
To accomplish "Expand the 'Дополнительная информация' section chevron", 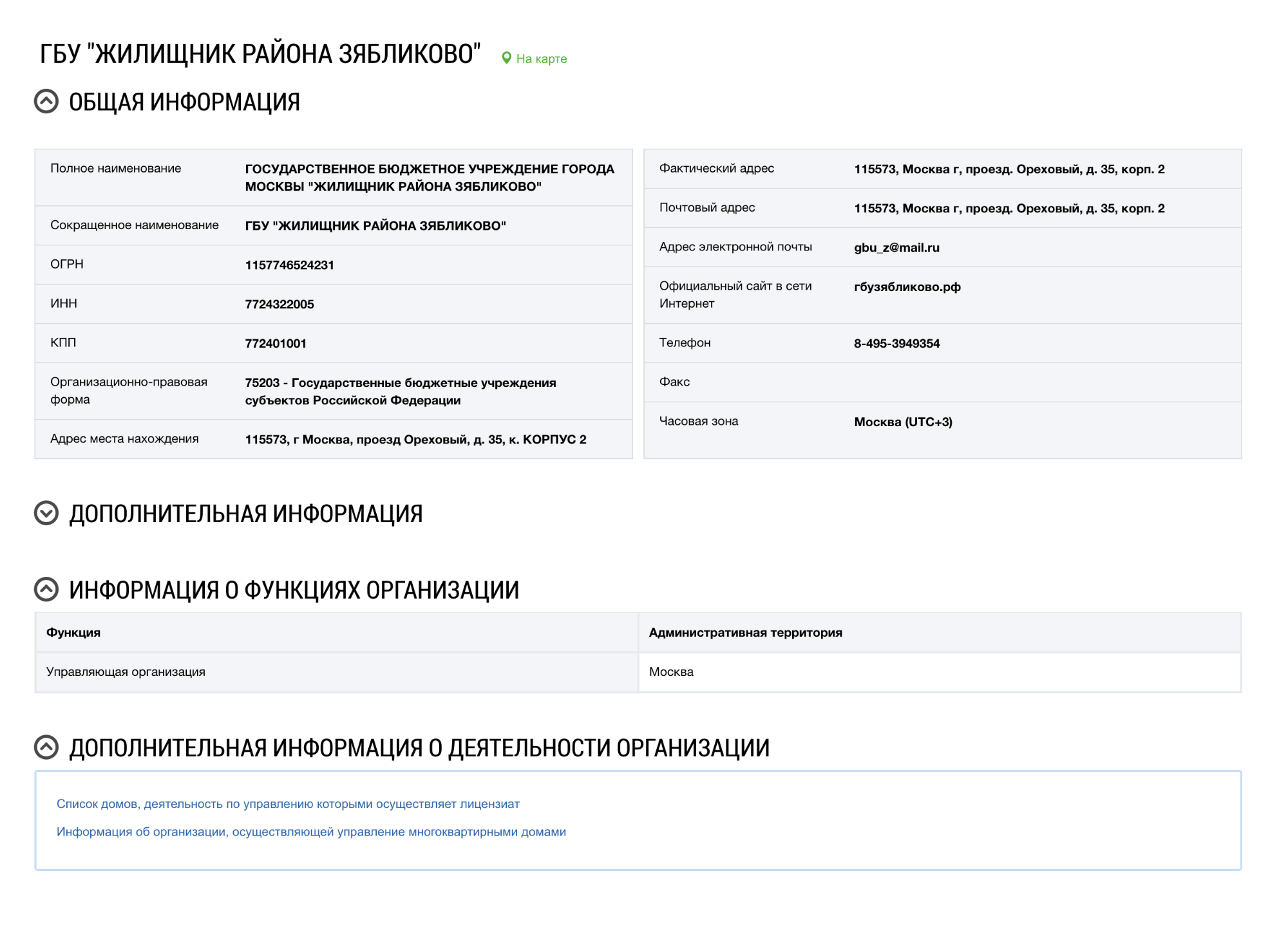I will point(46,513).
